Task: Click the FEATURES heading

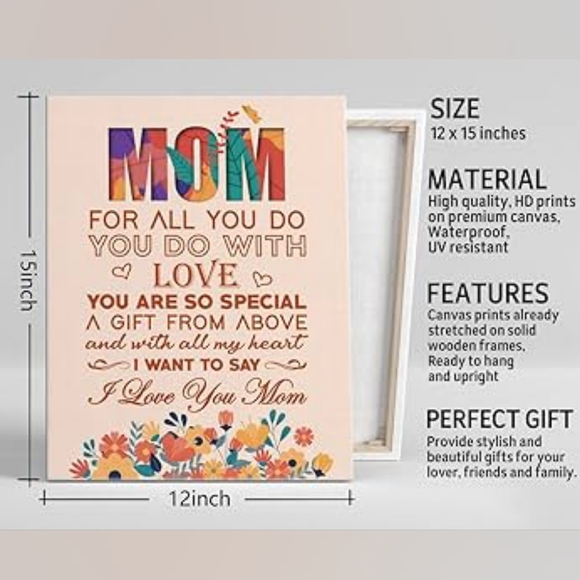Action: (x=488, y=293)
